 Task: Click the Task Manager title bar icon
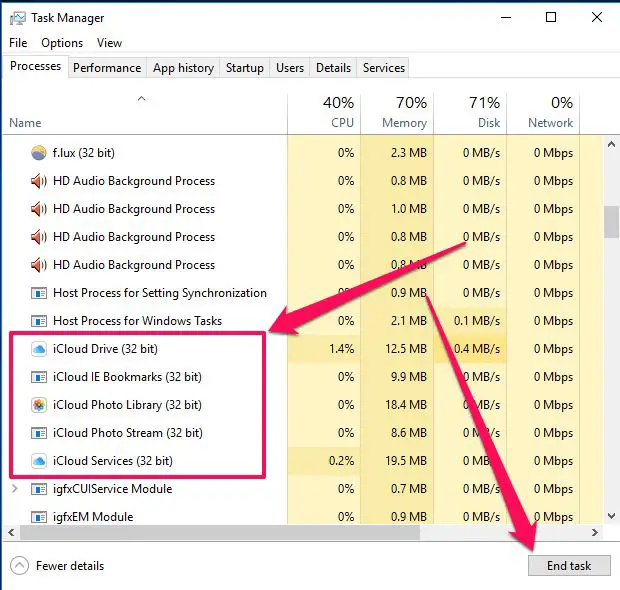(x=17, y=18)
